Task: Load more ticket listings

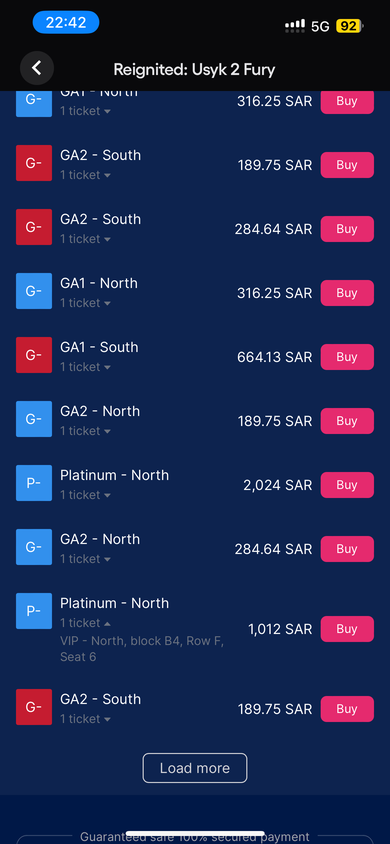Action: (x=195, y=768)
